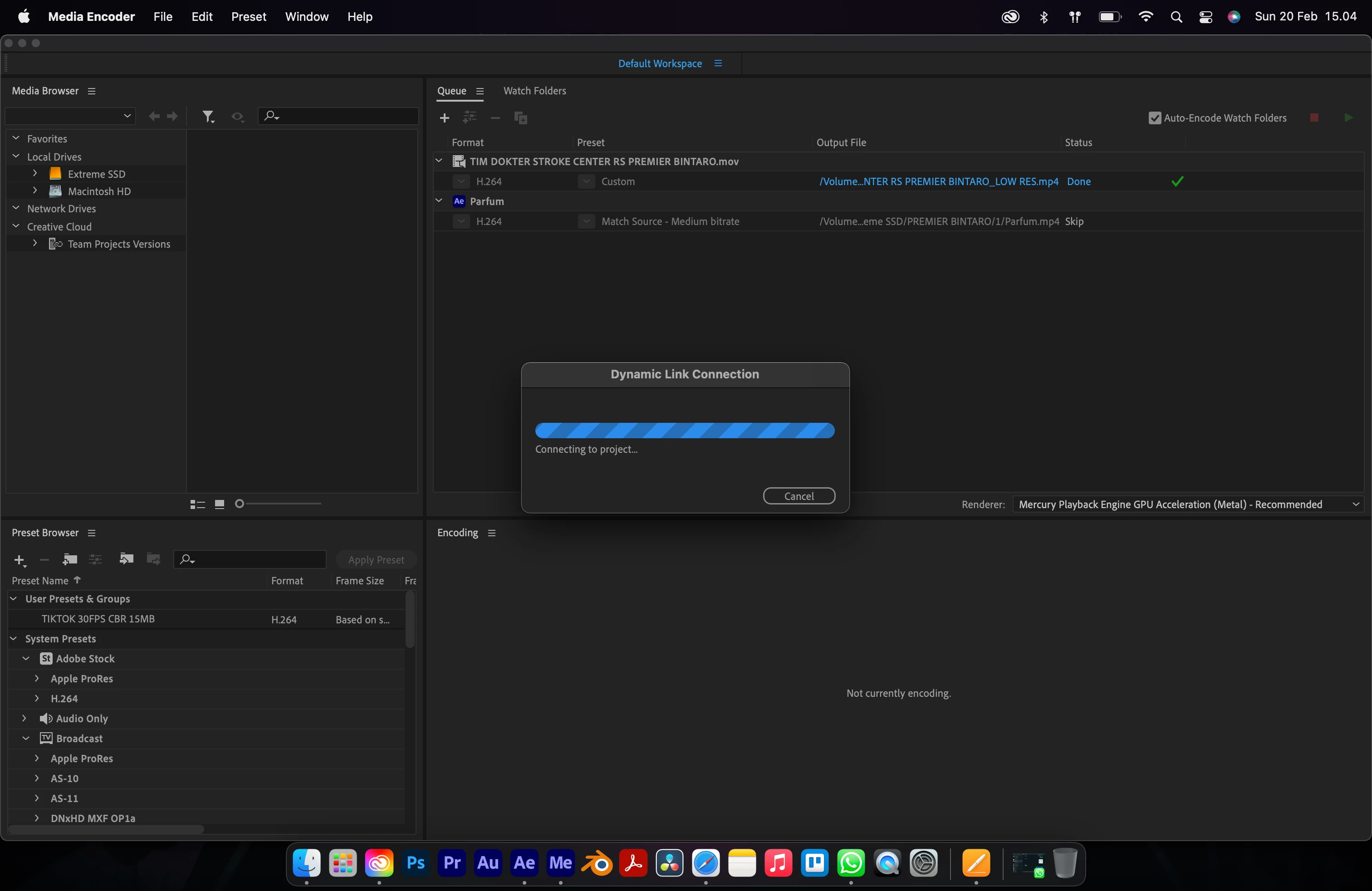Cancel the Dynamic Link Connection dialog

799,496
